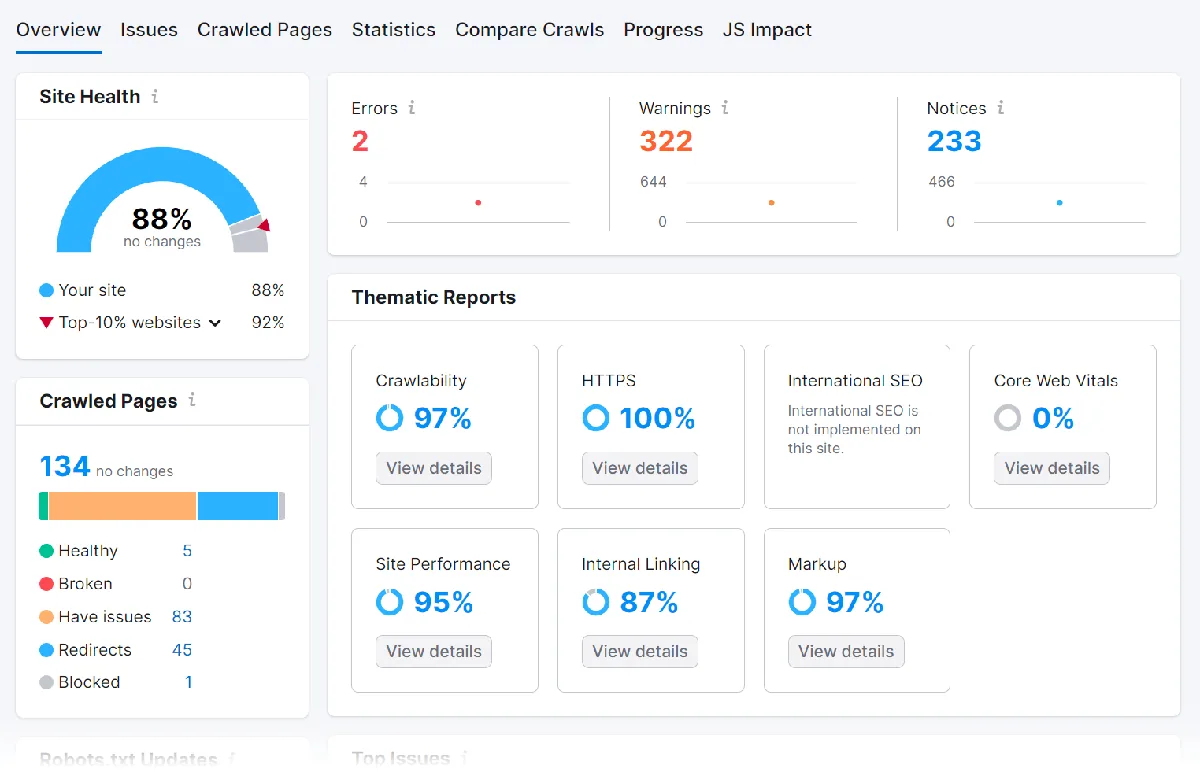Click the orange Have issues legend dot
The image size is (1200, 772).
tap(46, 617)
